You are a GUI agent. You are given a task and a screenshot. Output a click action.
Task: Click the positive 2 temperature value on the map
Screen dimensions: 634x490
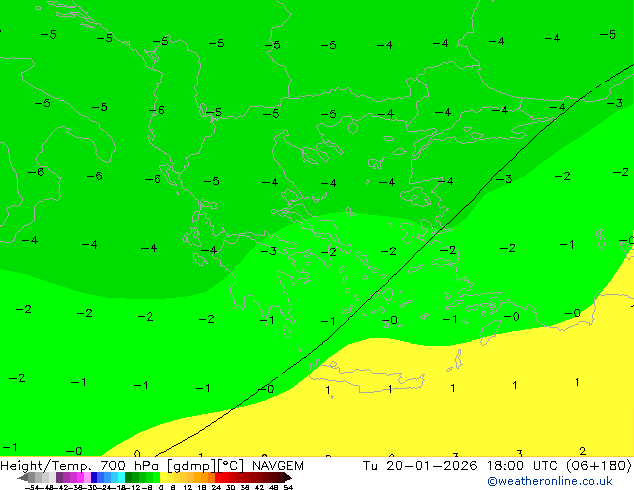click(582, 451)
